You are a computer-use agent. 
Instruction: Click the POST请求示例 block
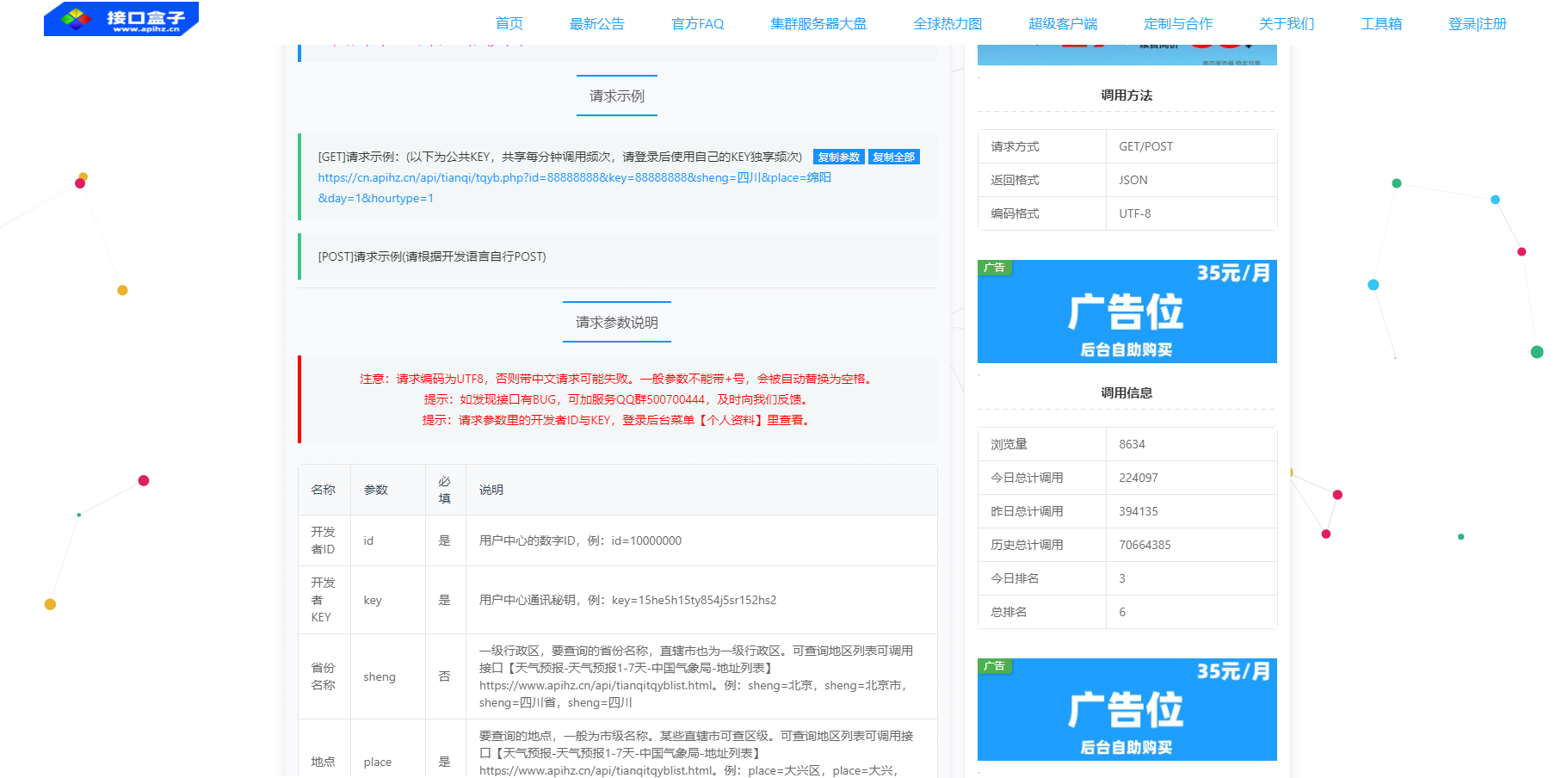click(x=617, y=256)
